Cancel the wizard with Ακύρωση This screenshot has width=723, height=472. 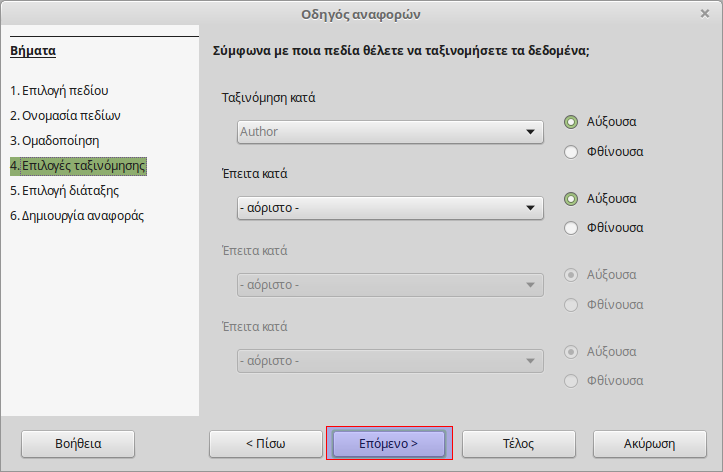(650, 443)
